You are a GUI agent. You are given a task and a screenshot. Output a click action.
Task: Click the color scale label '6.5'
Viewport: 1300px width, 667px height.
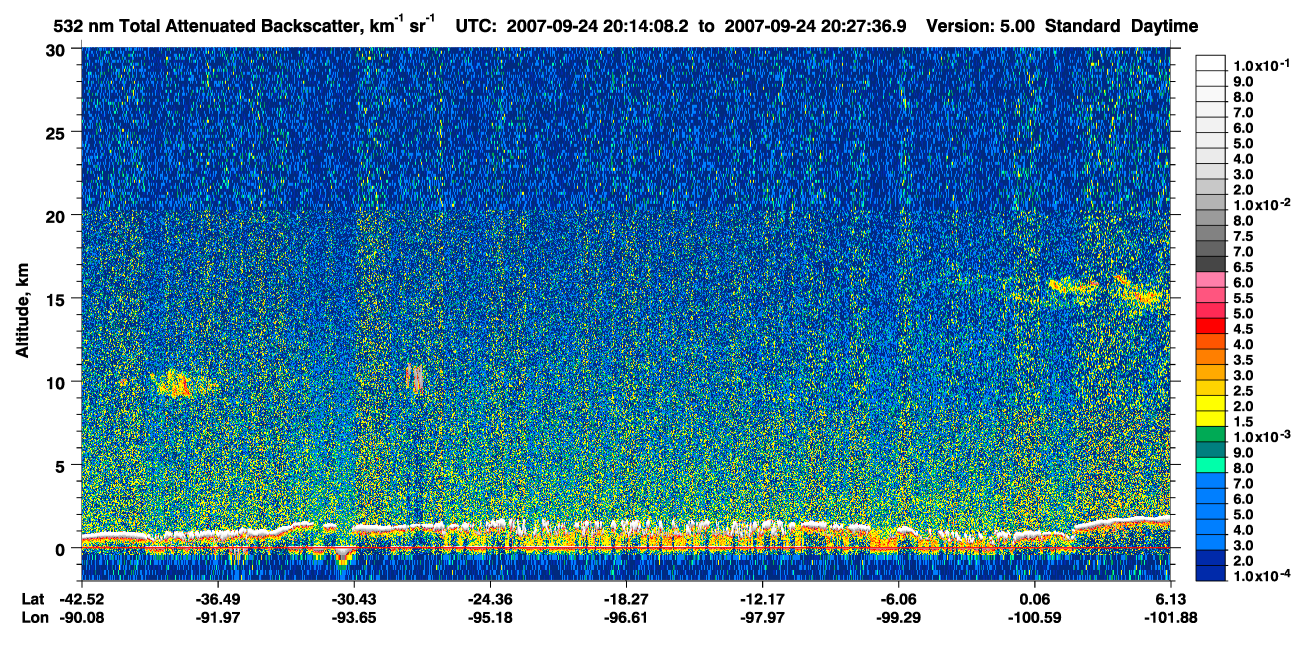click(x=1243, y=268)
